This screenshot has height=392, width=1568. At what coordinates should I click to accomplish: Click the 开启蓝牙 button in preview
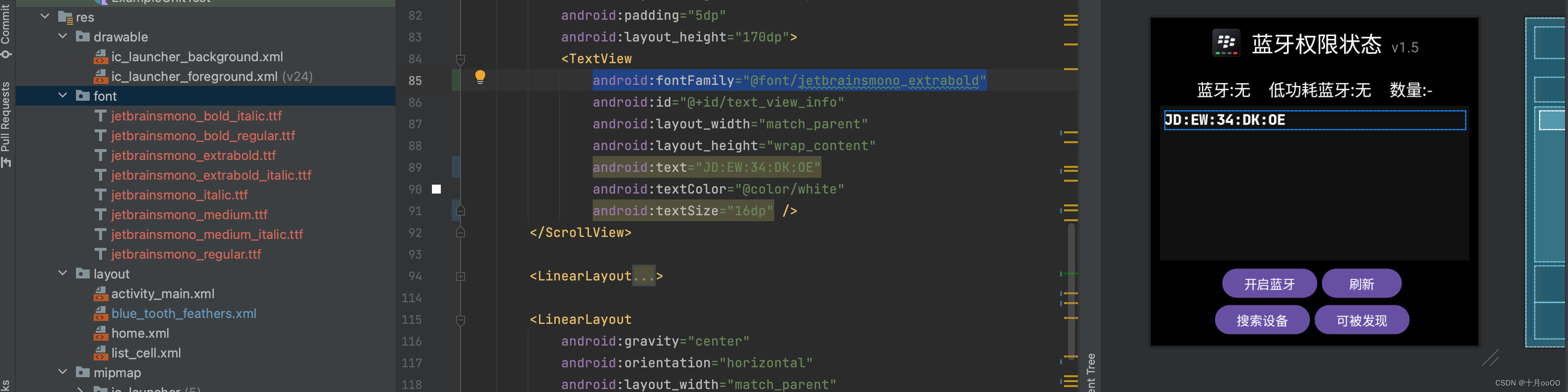coord(1269,283)
